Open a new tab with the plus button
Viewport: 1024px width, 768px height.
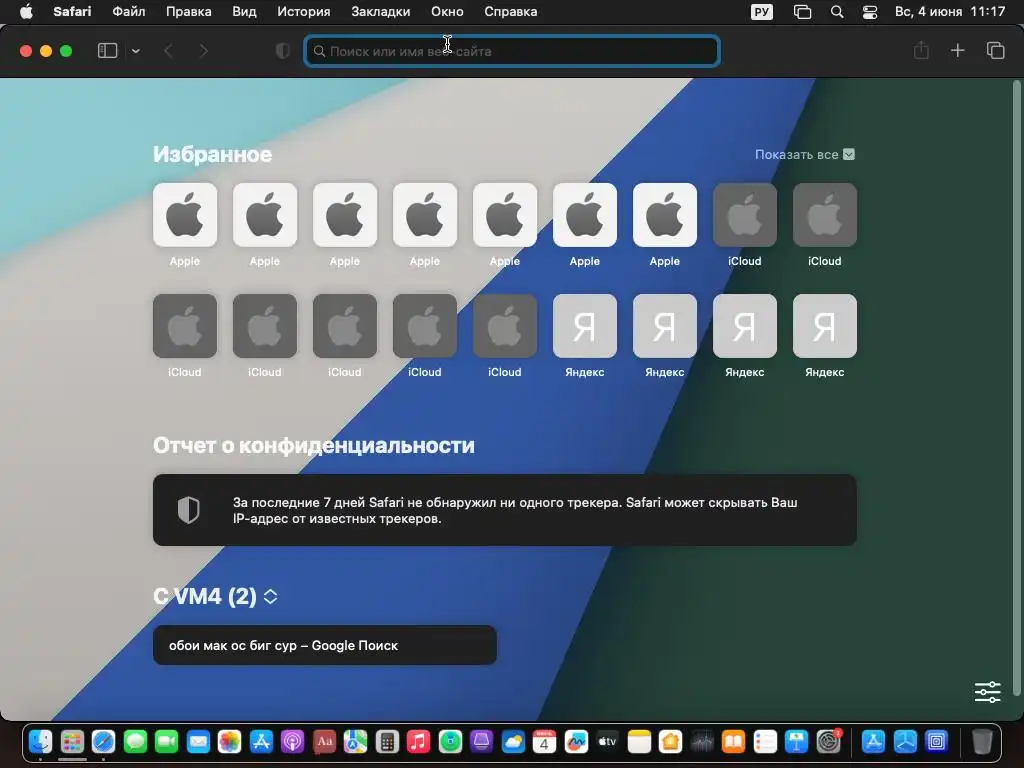tap(957, 50)
